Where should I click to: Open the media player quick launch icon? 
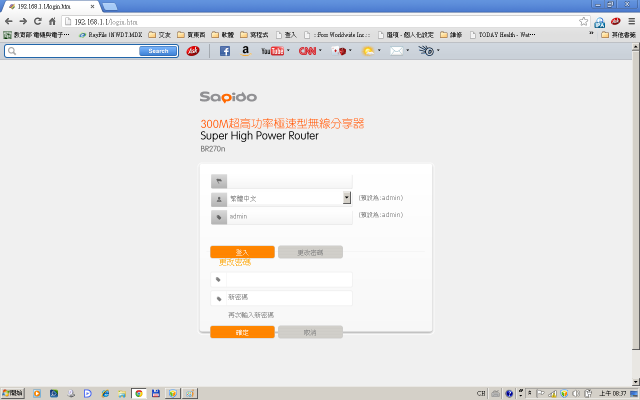click(x=37, y=393)
